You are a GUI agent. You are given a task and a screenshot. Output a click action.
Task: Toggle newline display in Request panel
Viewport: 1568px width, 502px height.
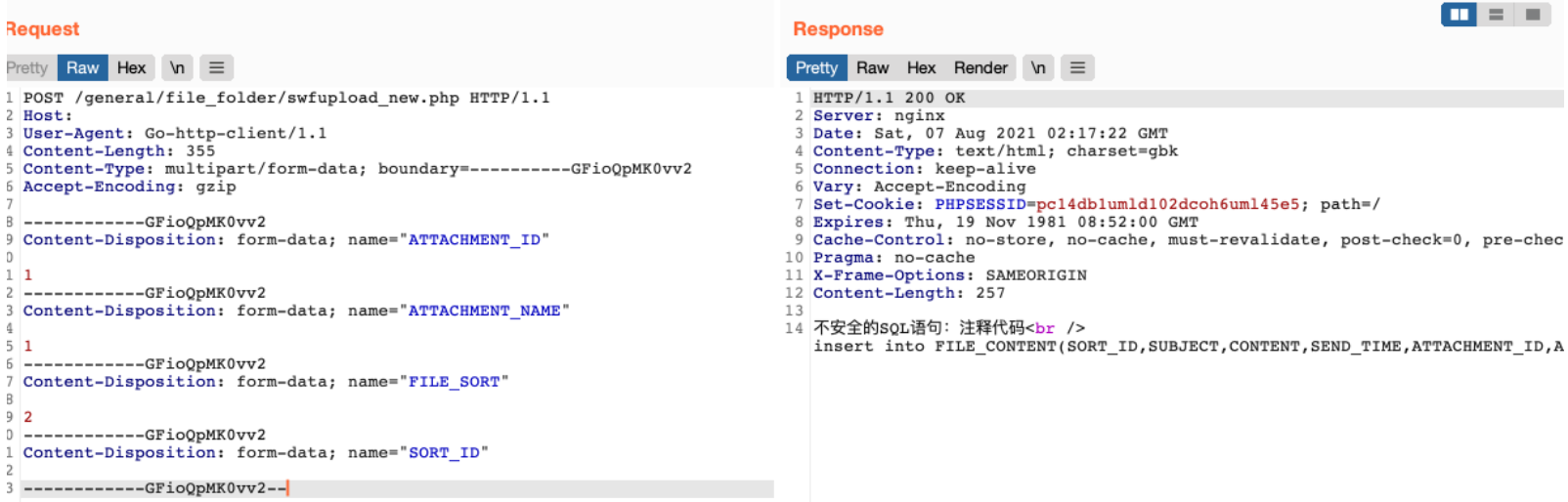click(x=177, y=67)
